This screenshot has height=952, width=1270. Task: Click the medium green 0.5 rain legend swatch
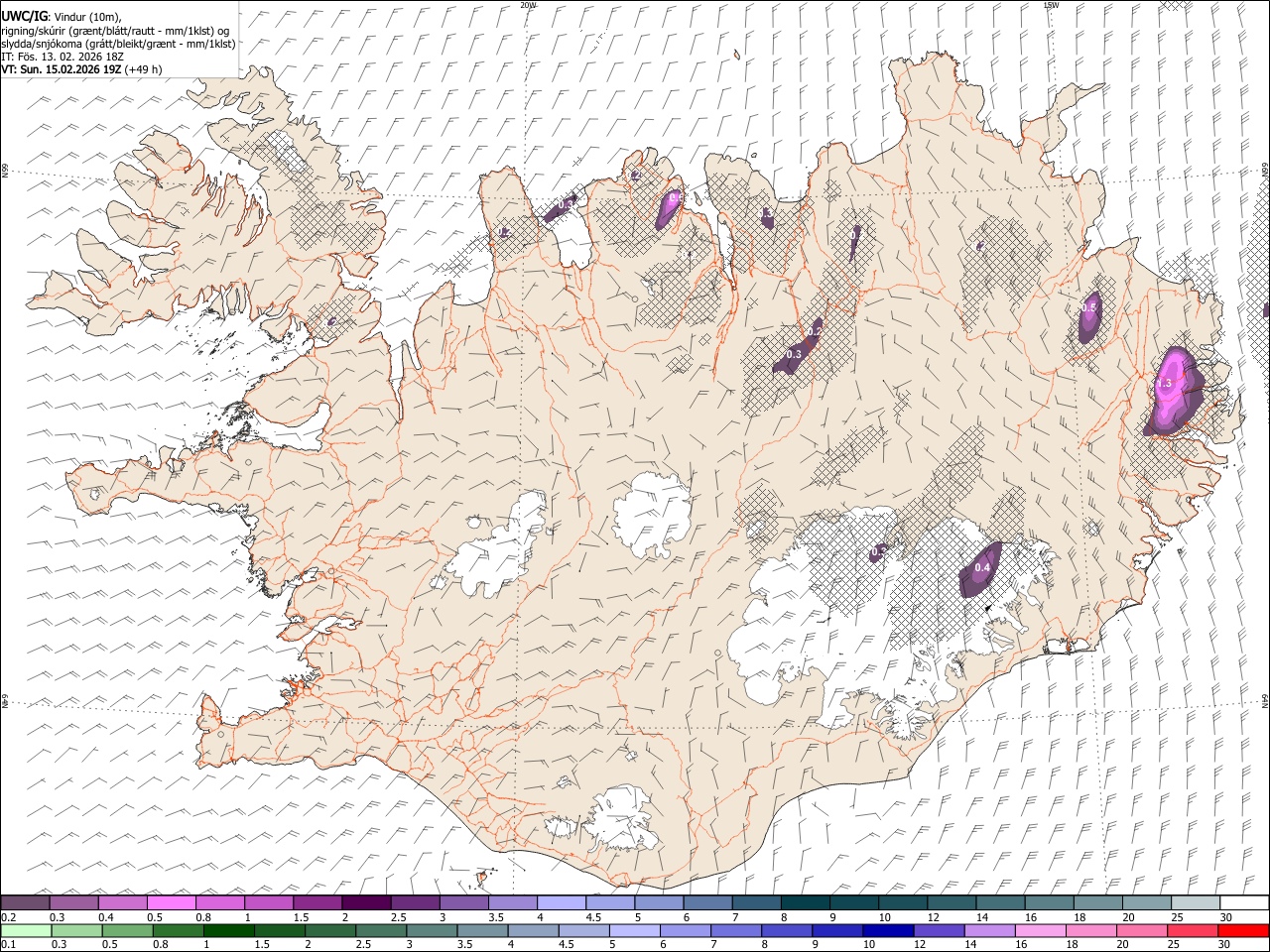pyautogui.click(x=127, y=931)
